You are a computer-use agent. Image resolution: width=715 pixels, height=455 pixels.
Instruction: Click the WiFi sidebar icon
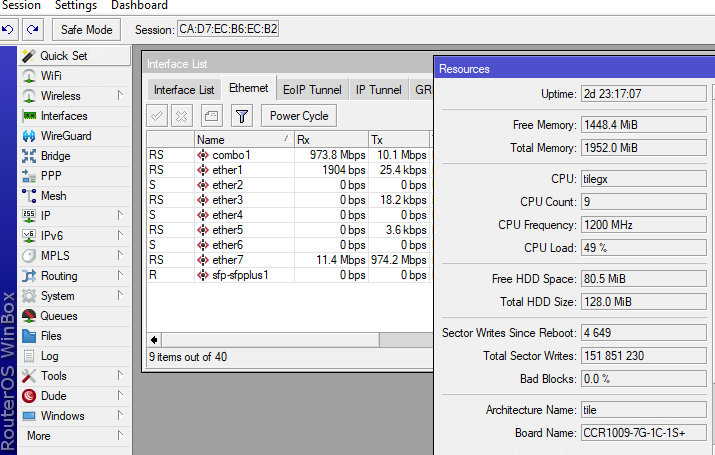click(29, 76)
